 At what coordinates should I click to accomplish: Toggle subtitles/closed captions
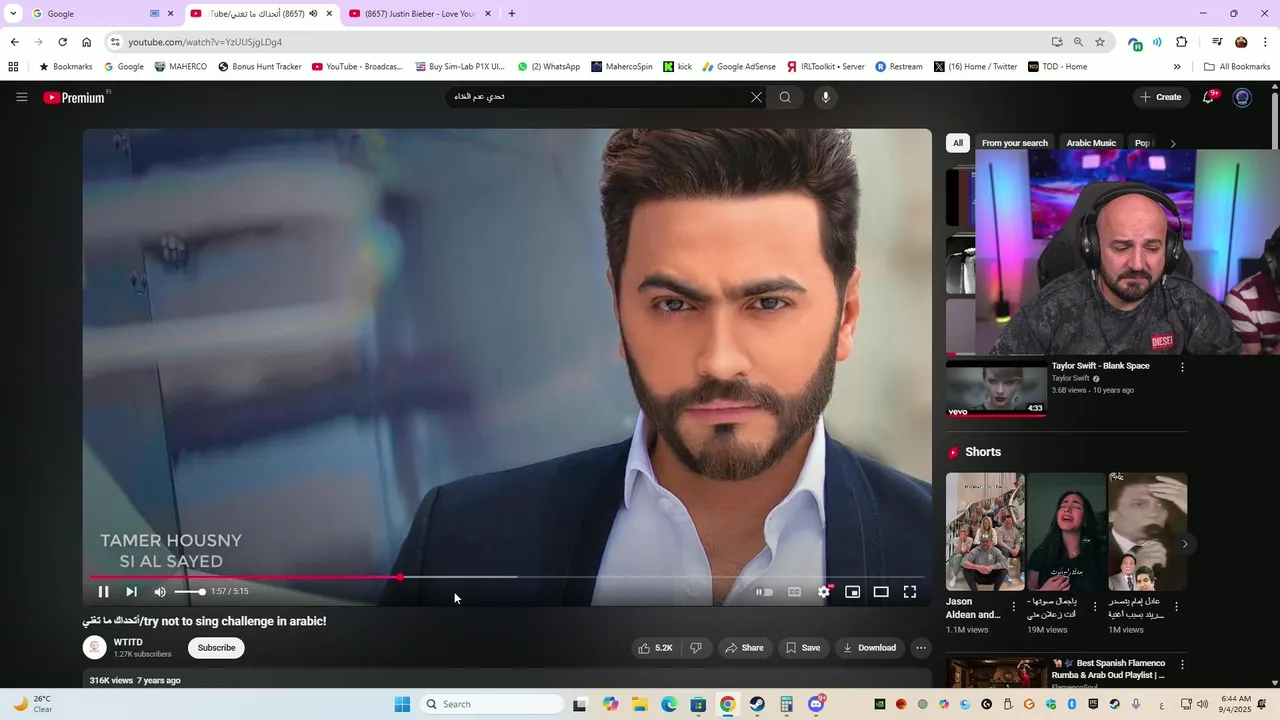click(795, 592)
